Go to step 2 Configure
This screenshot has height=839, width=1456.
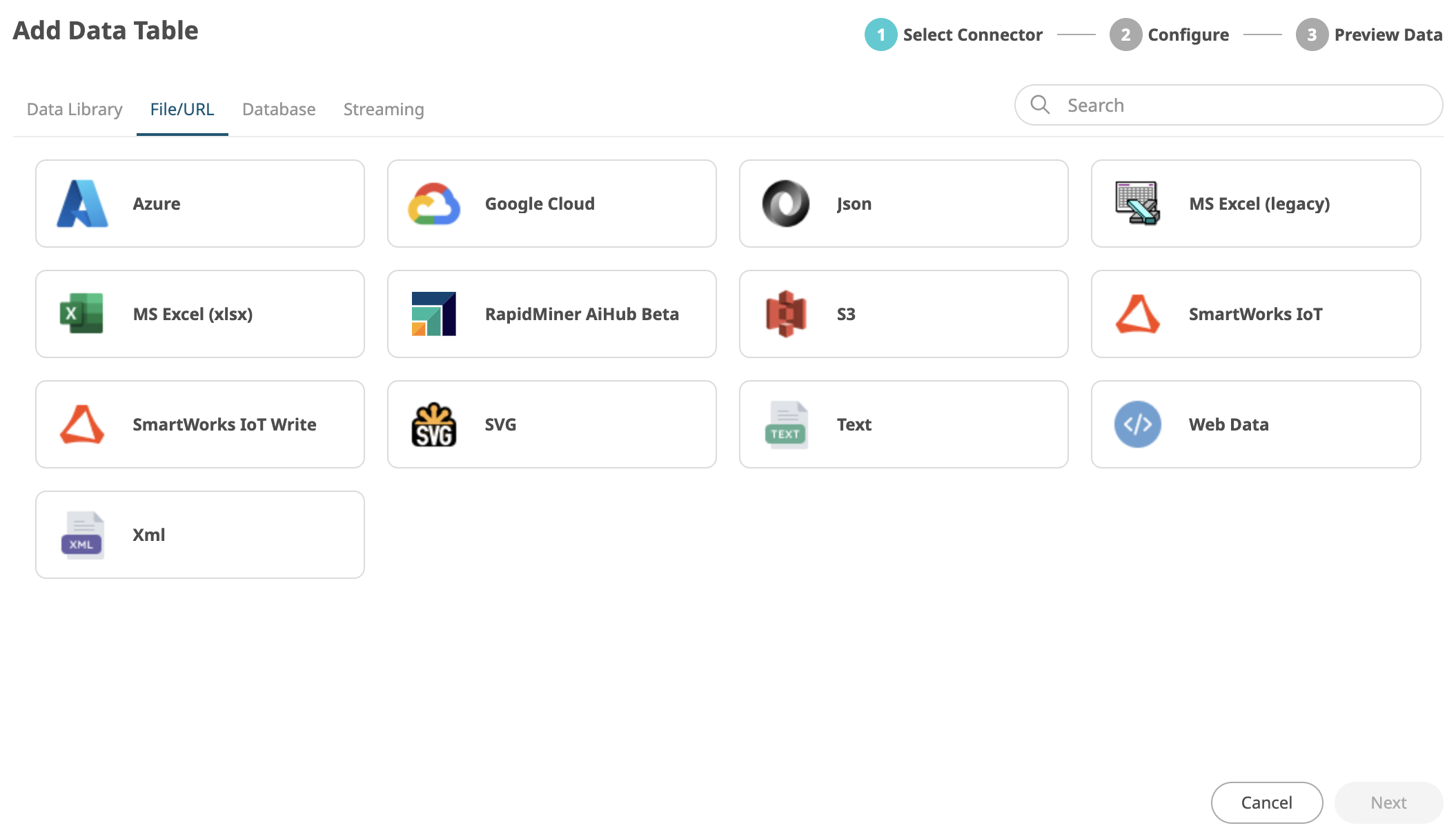(1169, 34)
